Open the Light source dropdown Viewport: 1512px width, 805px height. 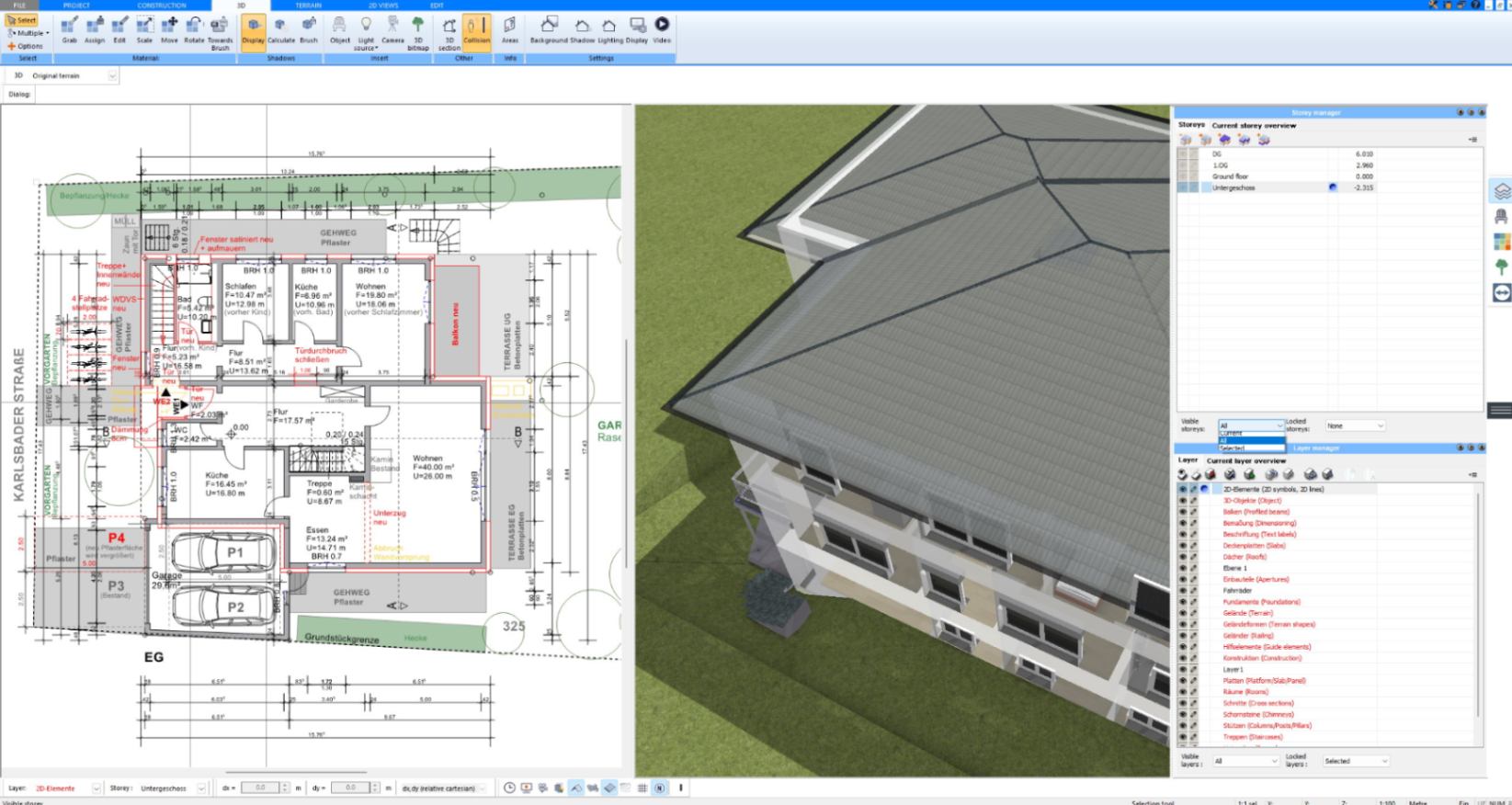(366, 33)
